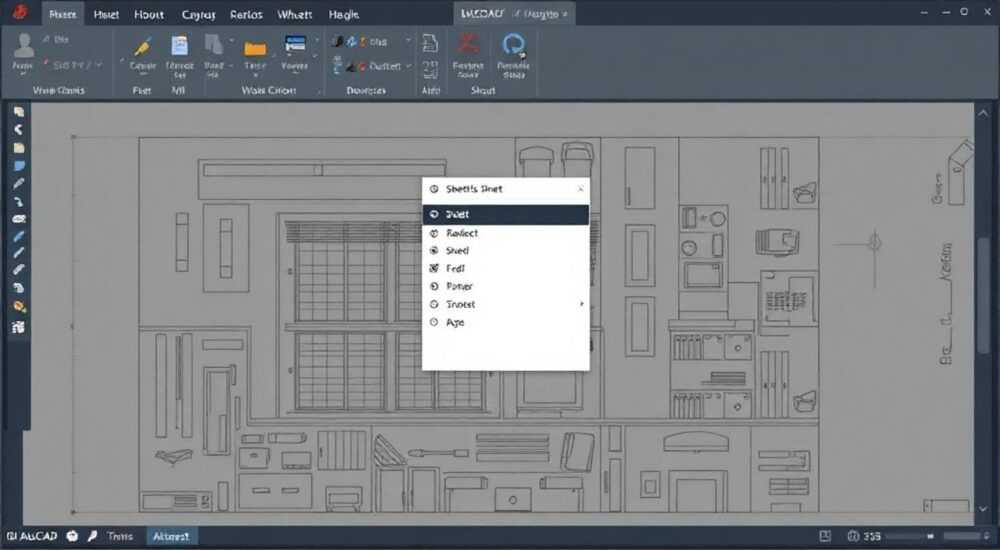Click the document title tab at top
The image size is (1000, 550).
pos(514,13)
